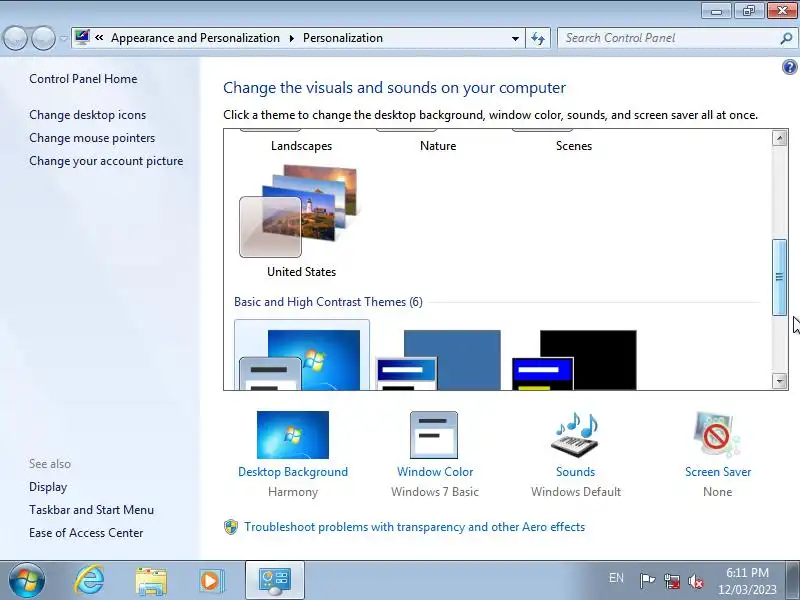Click the shield icon beside Troubleshoot link
The height and width of the screenshot is (600, 800).
tap(231, 527)
